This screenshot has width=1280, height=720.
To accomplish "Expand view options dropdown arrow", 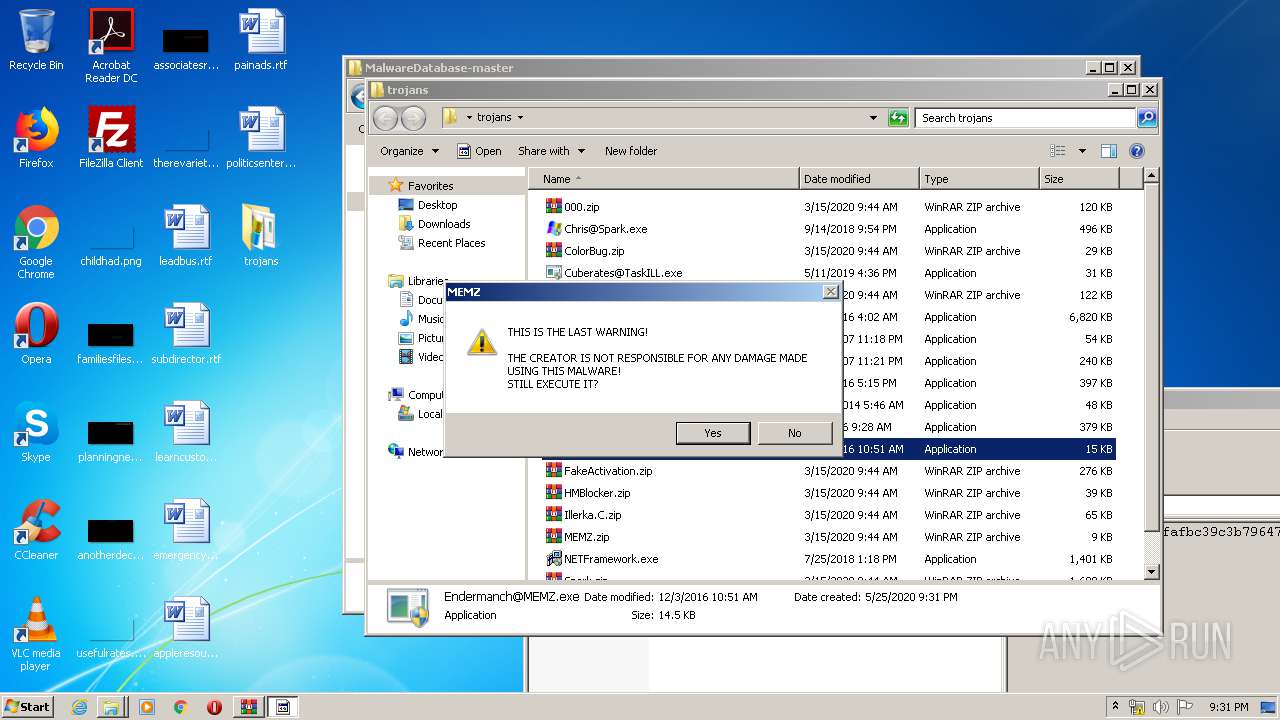I will coord(1082,151).
